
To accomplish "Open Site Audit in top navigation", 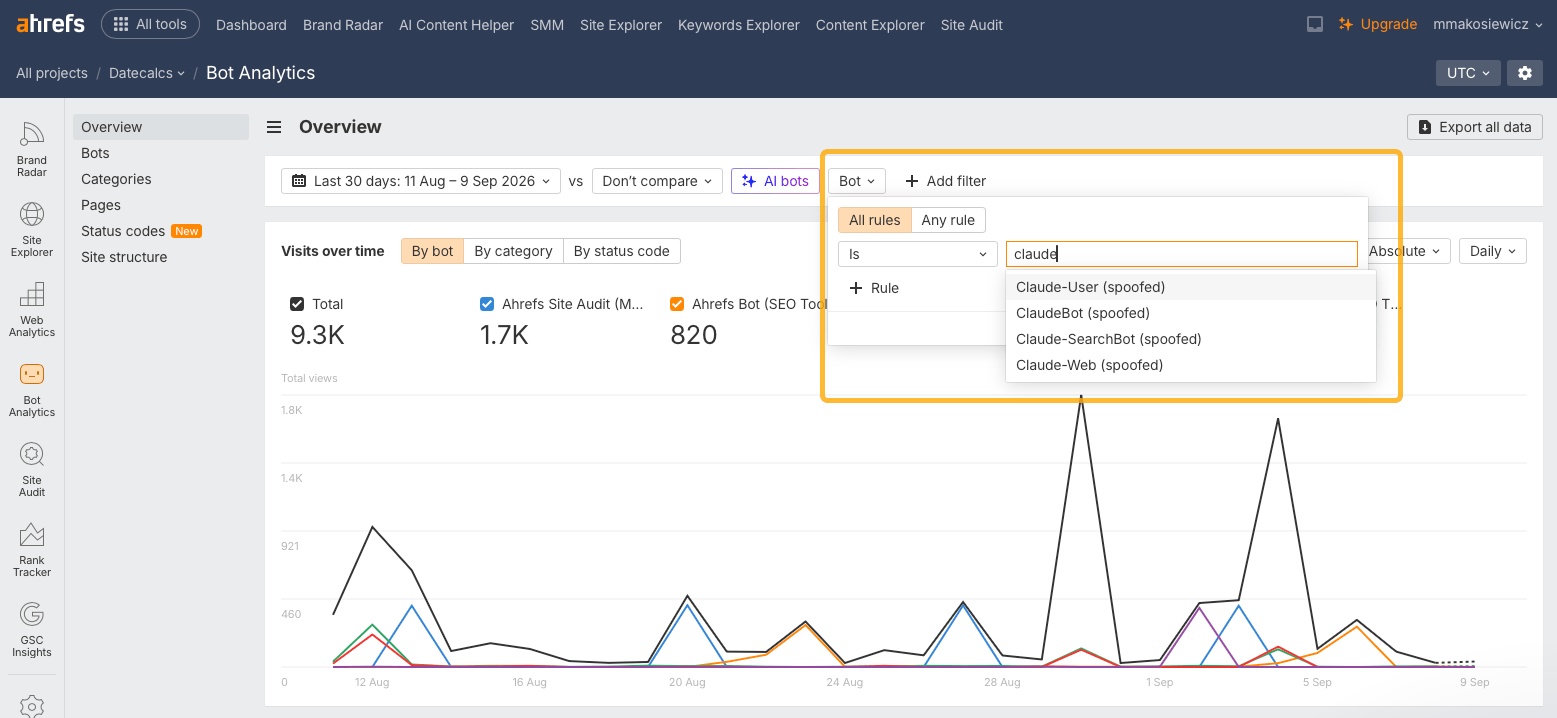I will [972, 25].
